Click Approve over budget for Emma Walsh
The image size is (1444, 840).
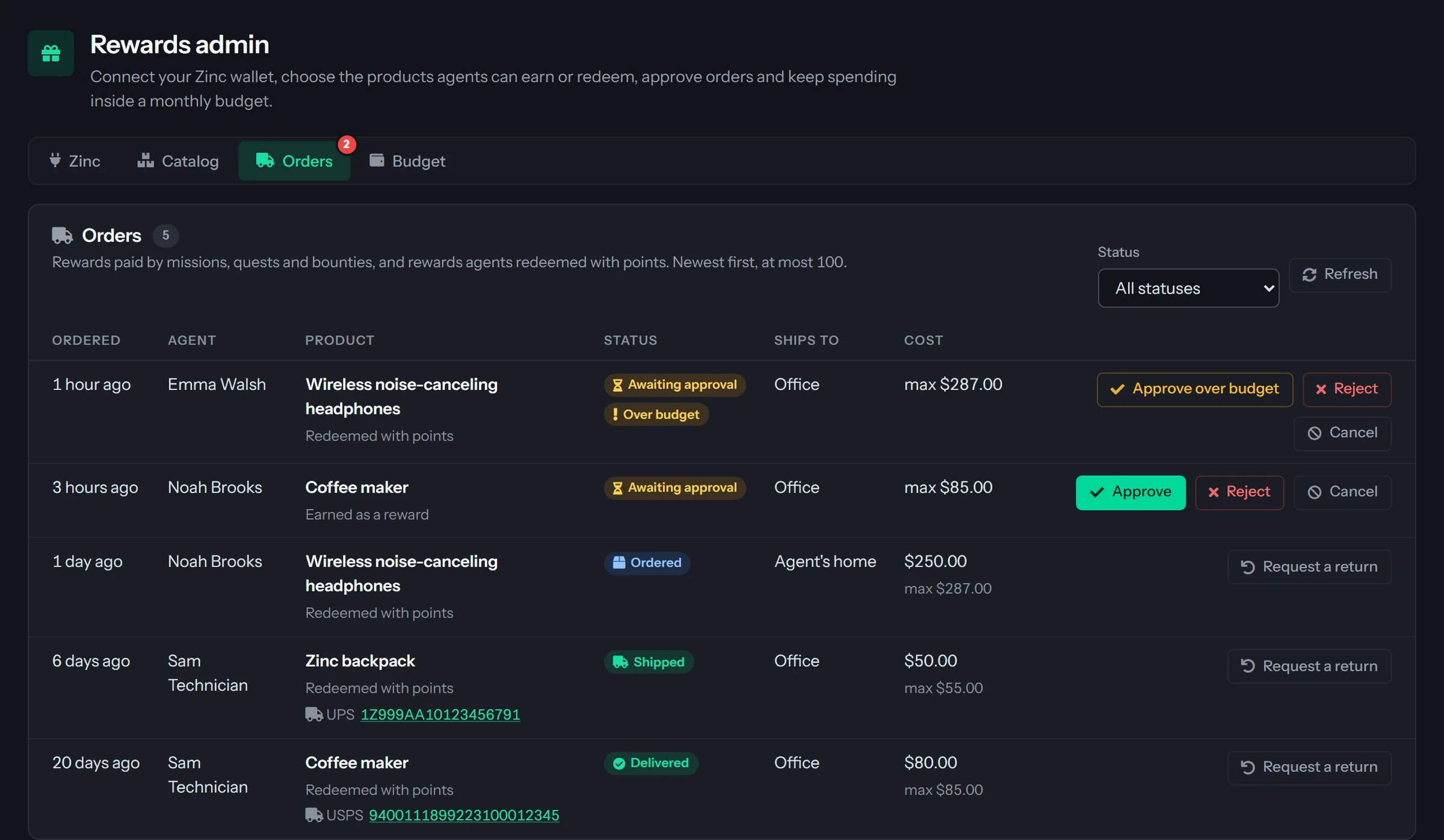[1194, 389]
